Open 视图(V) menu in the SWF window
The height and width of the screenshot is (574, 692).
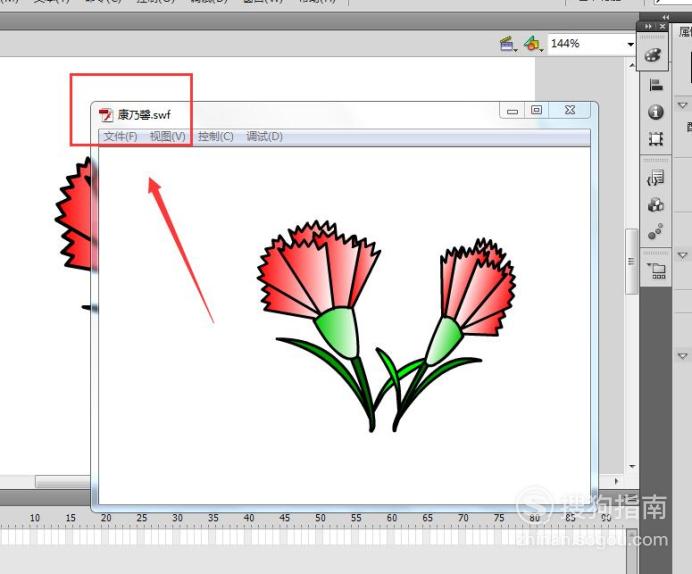click(x=168, y=136)
